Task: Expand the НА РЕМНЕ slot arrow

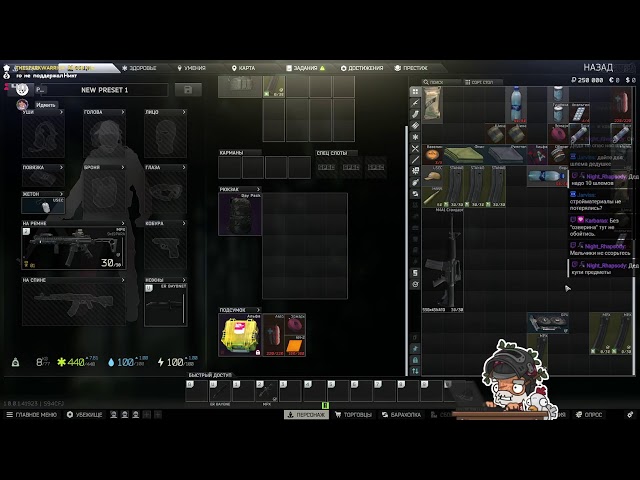Action: 122,223
